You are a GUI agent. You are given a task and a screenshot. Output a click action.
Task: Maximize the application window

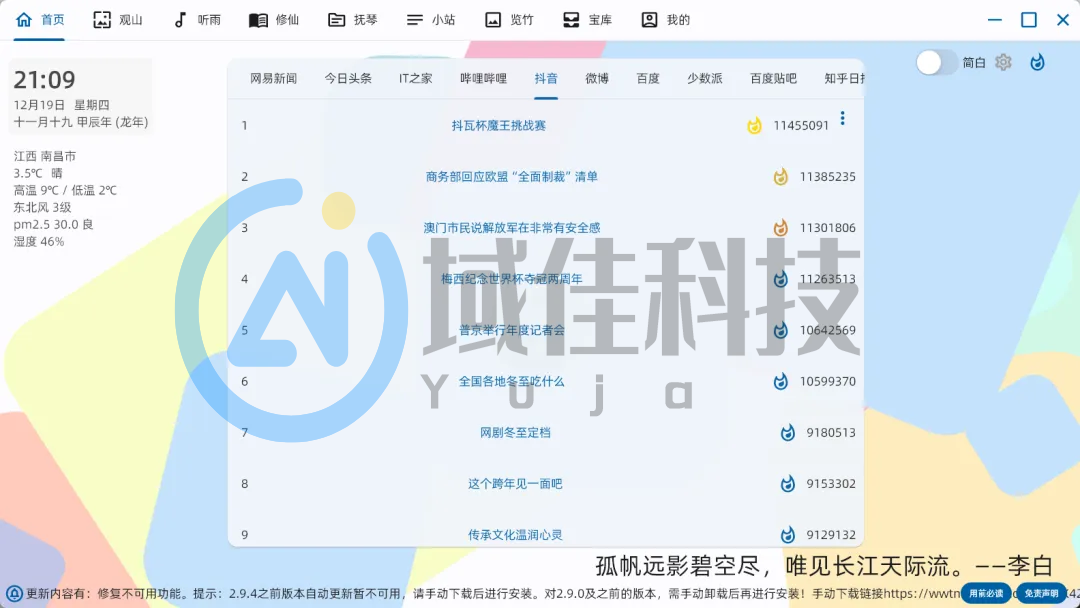[1029, 20]
